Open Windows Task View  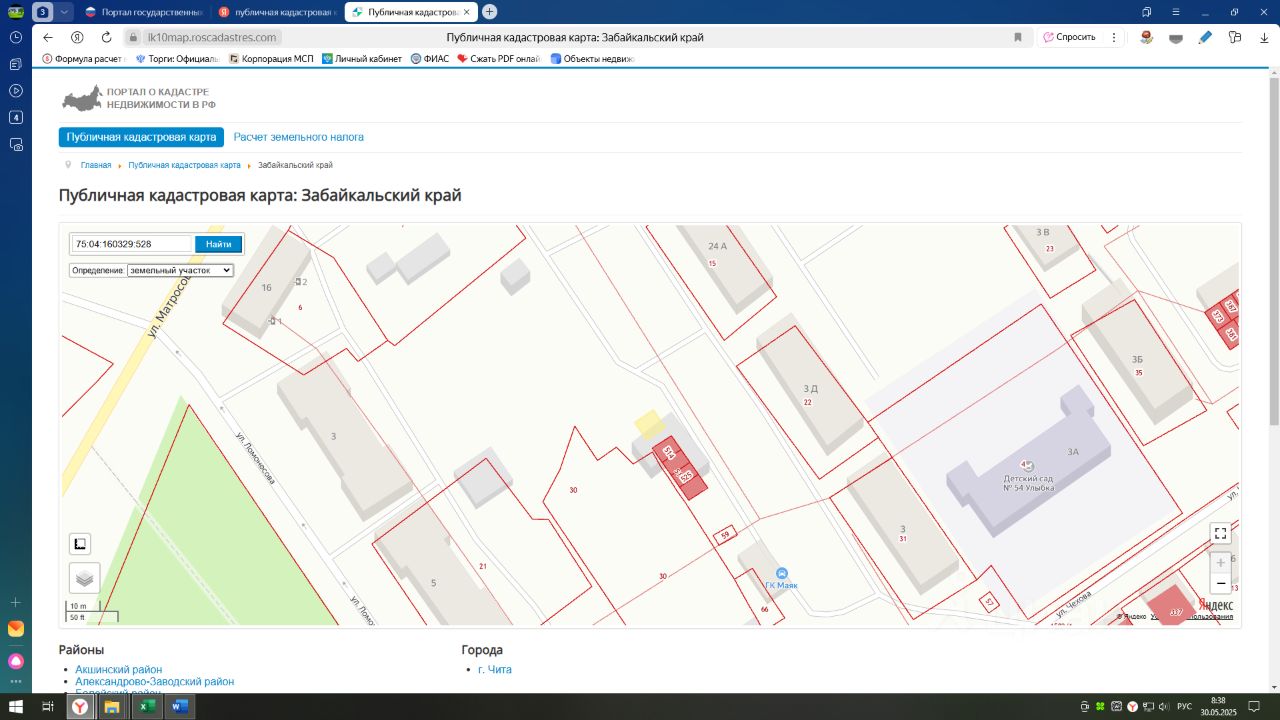(47, 707)
